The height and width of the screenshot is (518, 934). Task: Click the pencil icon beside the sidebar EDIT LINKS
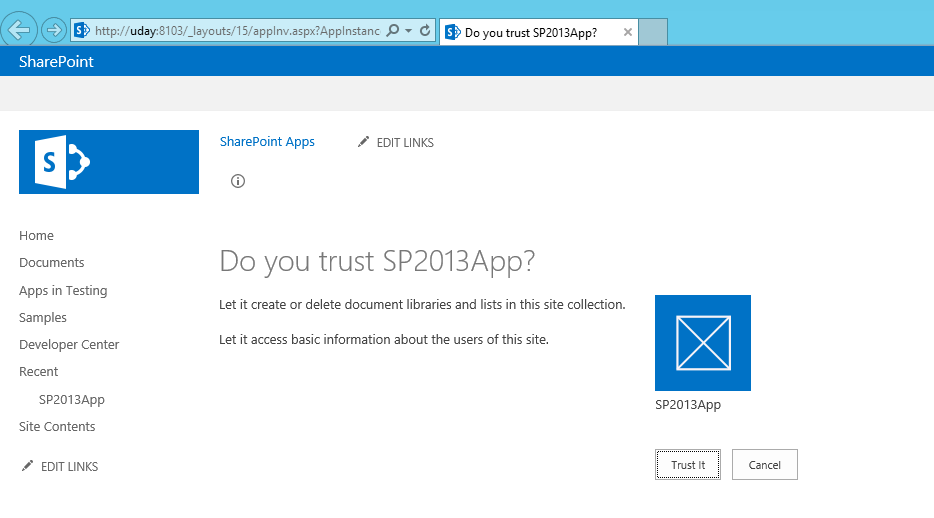(27, 466)
